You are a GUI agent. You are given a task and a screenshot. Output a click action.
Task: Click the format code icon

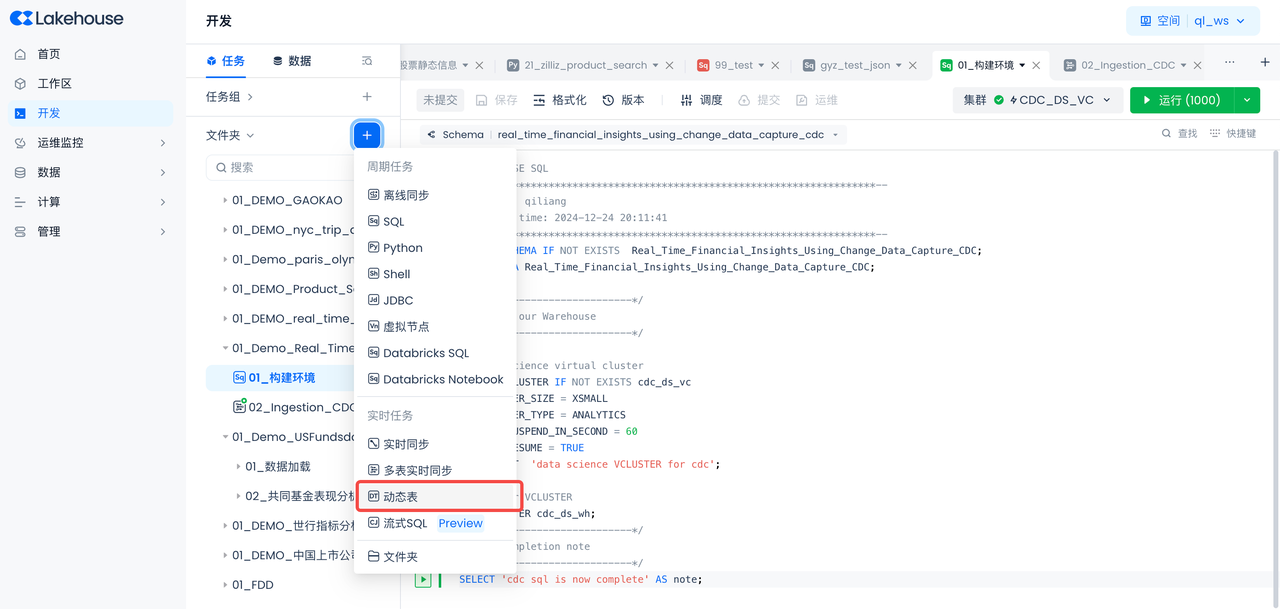(540, 100)
